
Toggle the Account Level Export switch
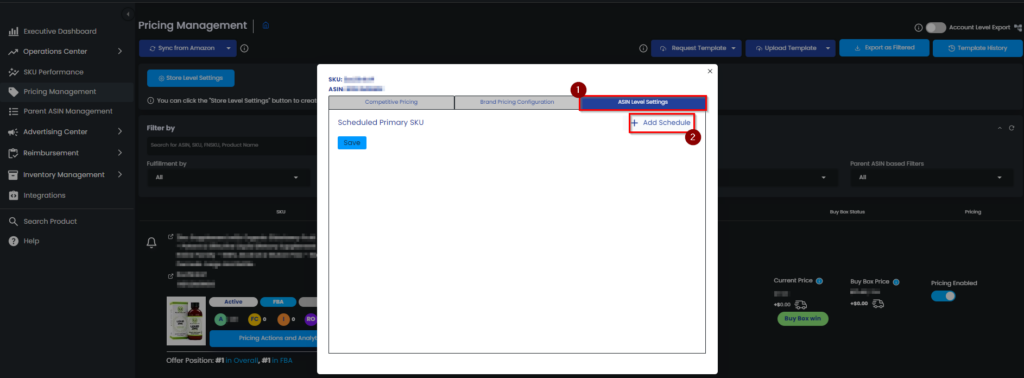[x=935, y=27]
